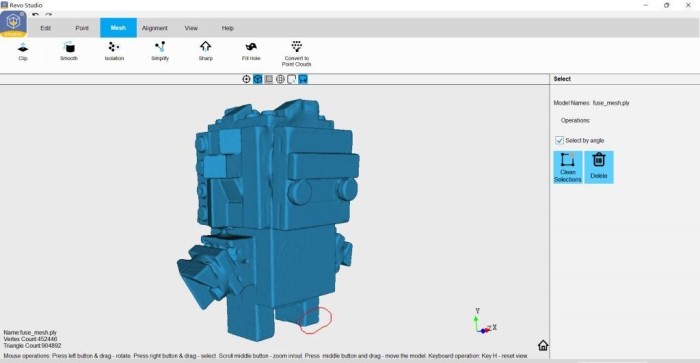Select the Clip mesh tool

point(23,51)
